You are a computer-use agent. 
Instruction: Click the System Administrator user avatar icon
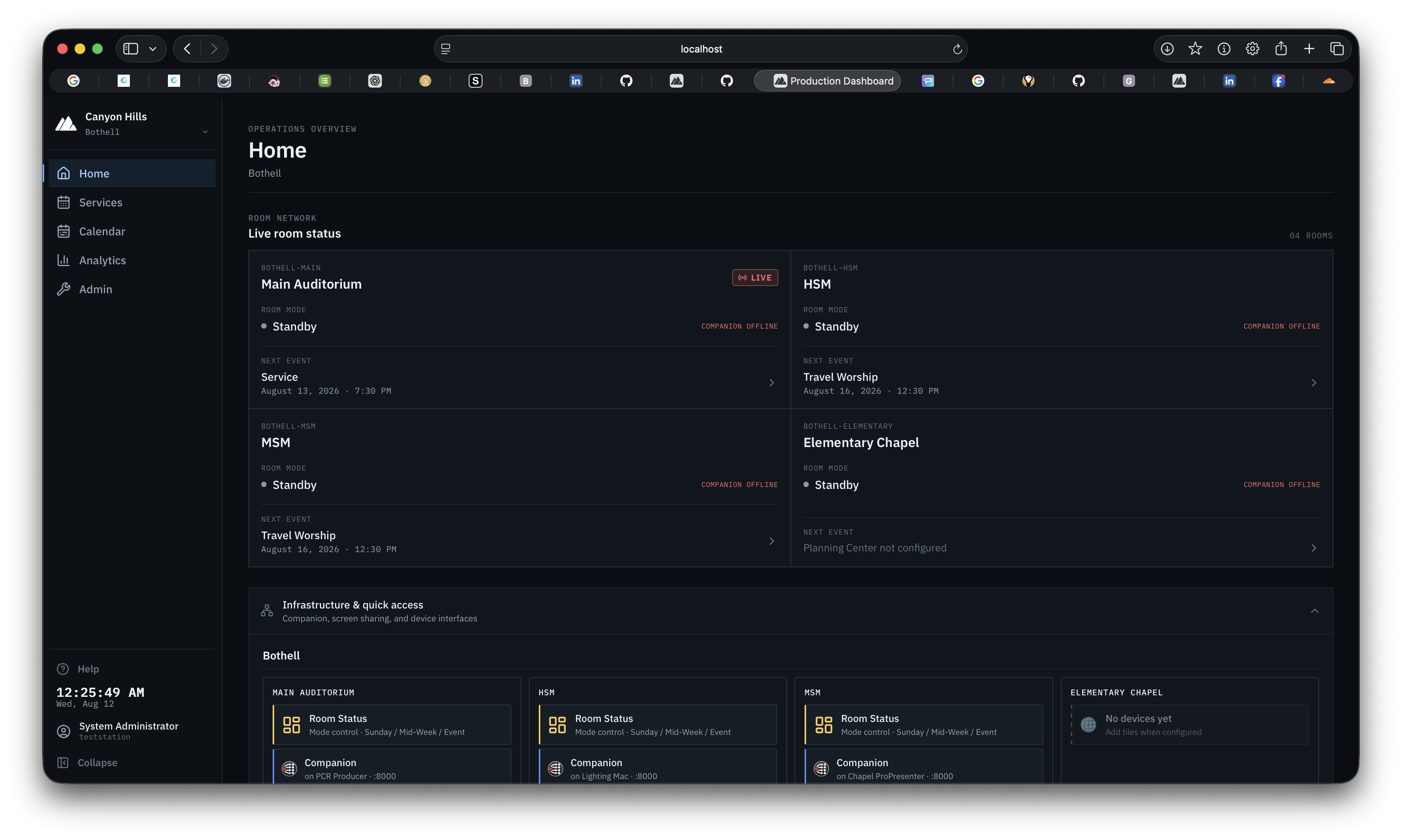pyautogui.click(x=63, y=731)
